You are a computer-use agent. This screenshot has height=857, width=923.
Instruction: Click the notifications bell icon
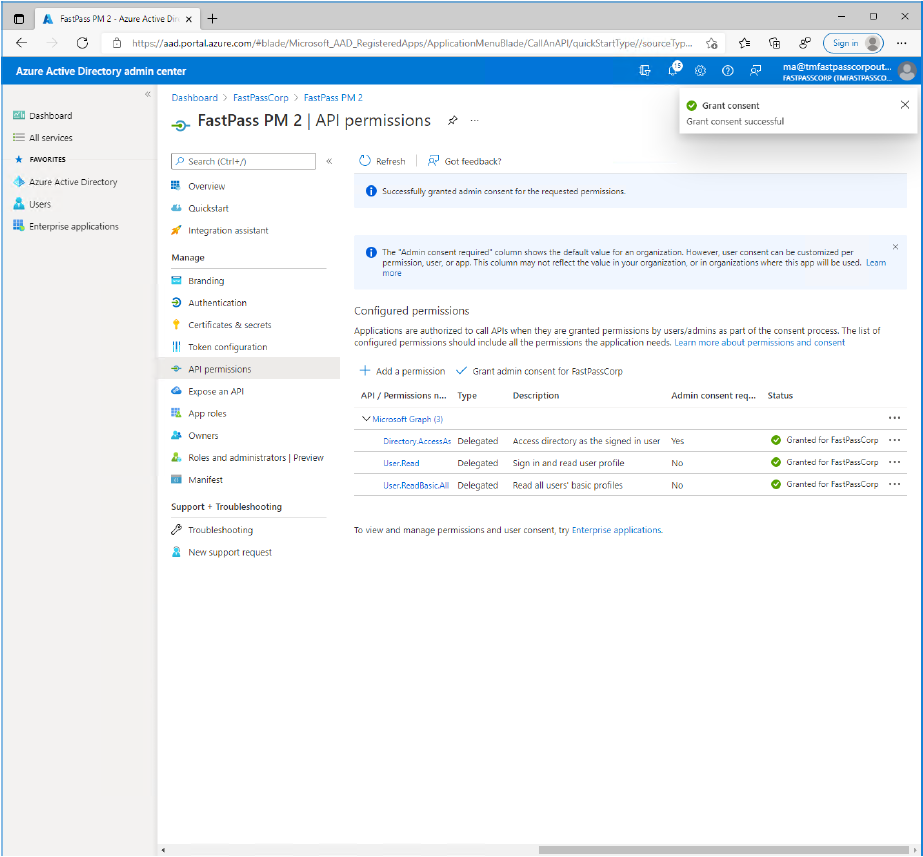[673, 71]
